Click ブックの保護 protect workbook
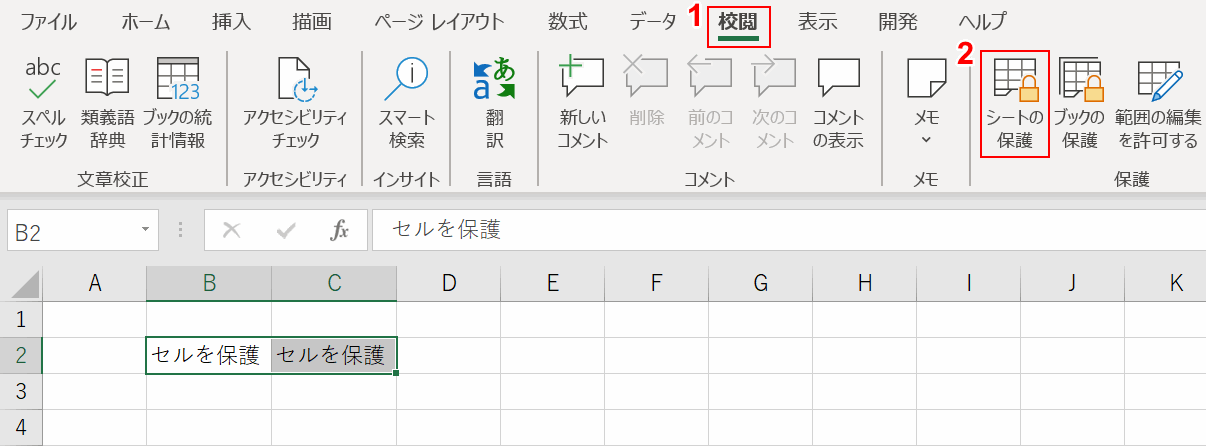 tap(1080, 103)
